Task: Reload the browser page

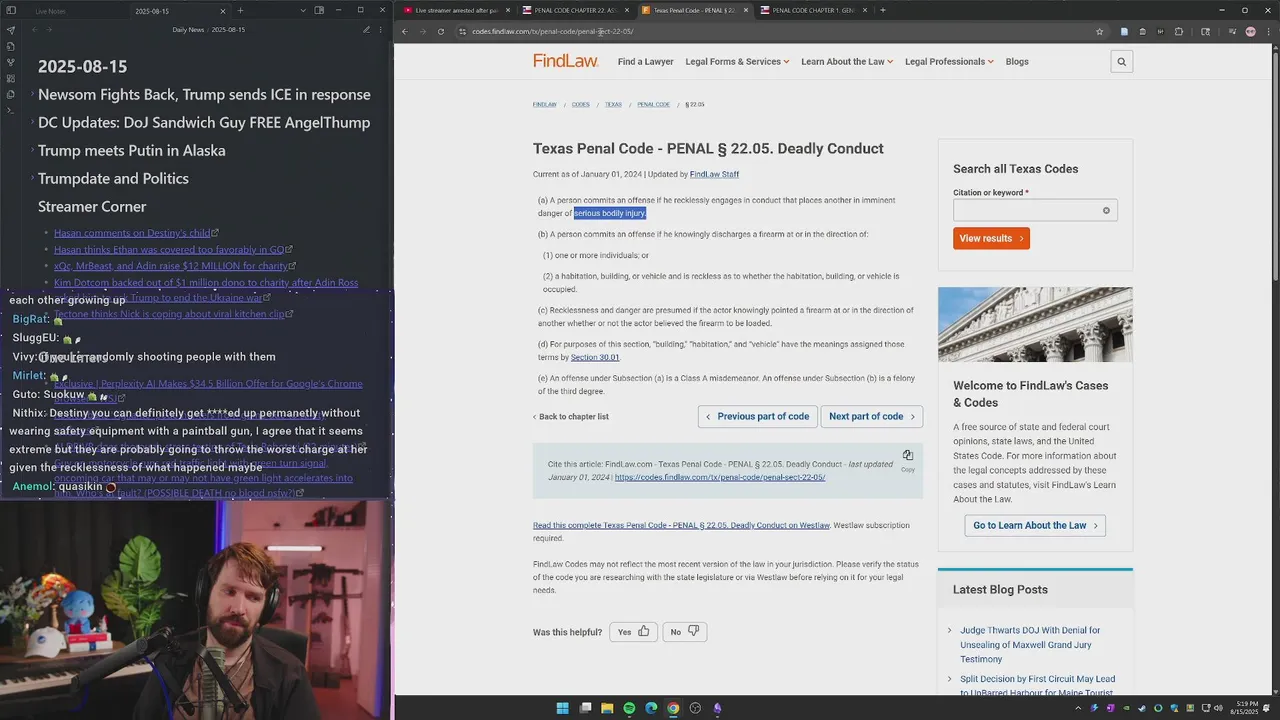Action: click(441, 31)
